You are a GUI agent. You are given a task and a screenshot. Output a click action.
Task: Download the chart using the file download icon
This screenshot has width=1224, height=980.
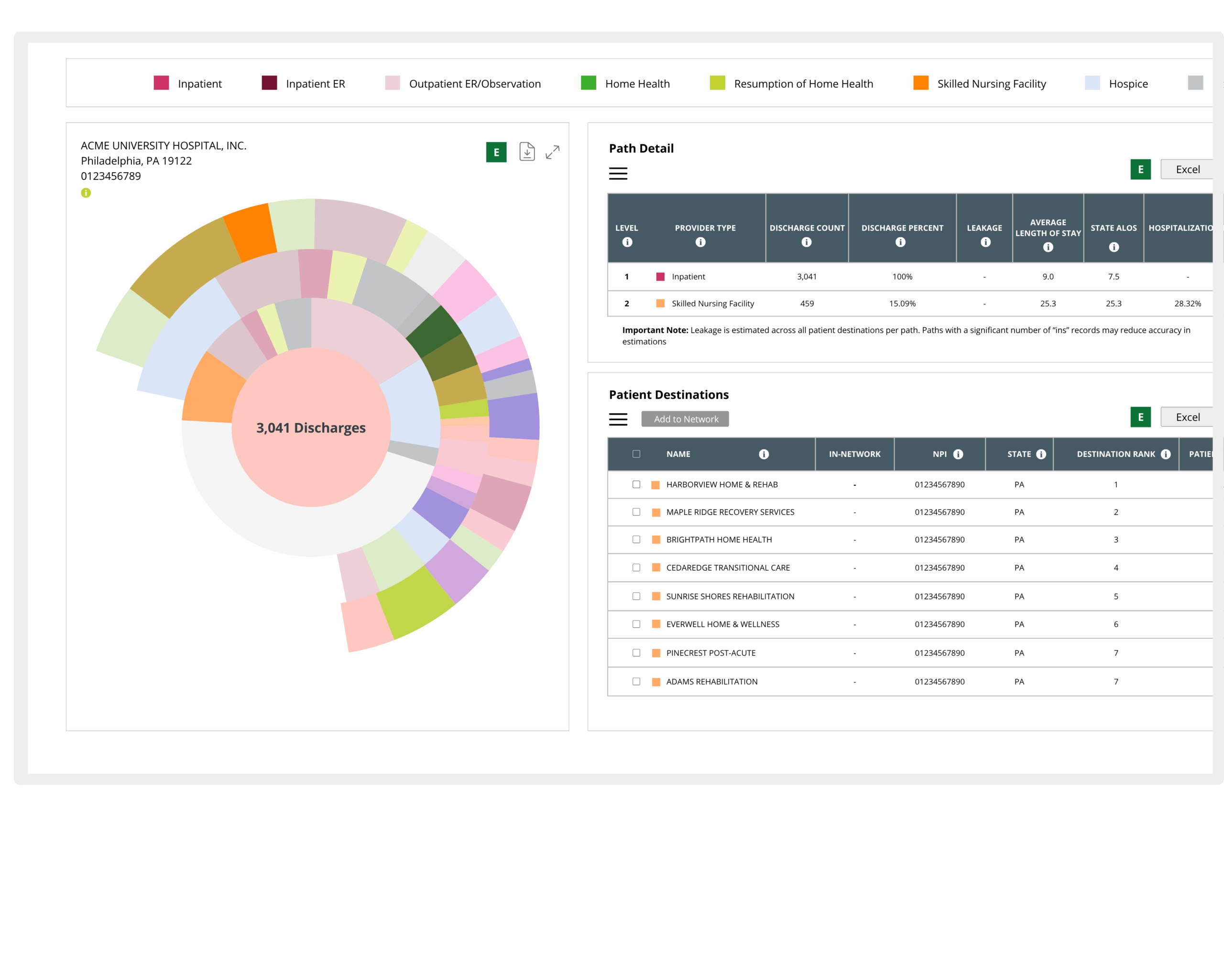click(527, 152)
